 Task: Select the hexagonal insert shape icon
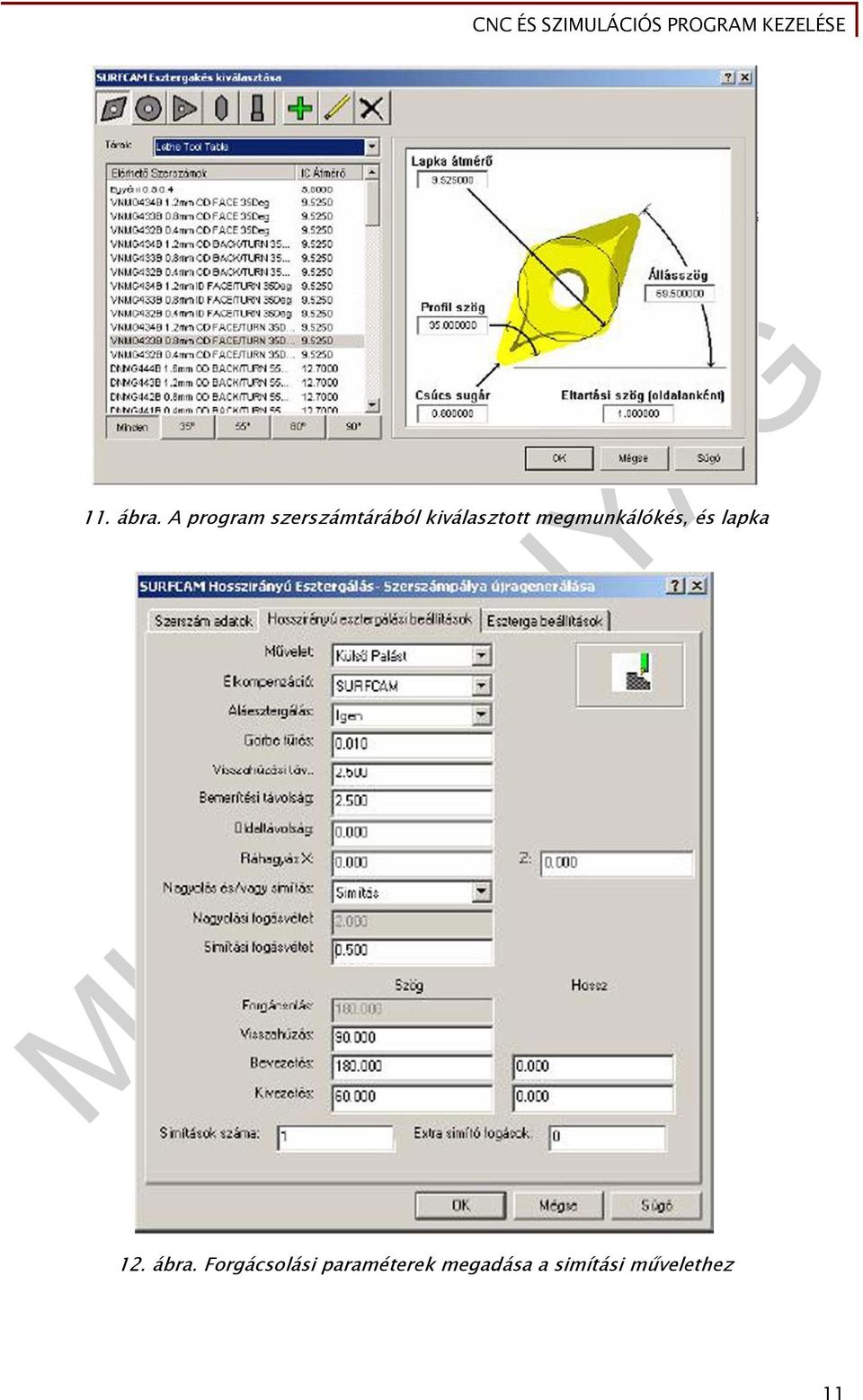[221, 109]
